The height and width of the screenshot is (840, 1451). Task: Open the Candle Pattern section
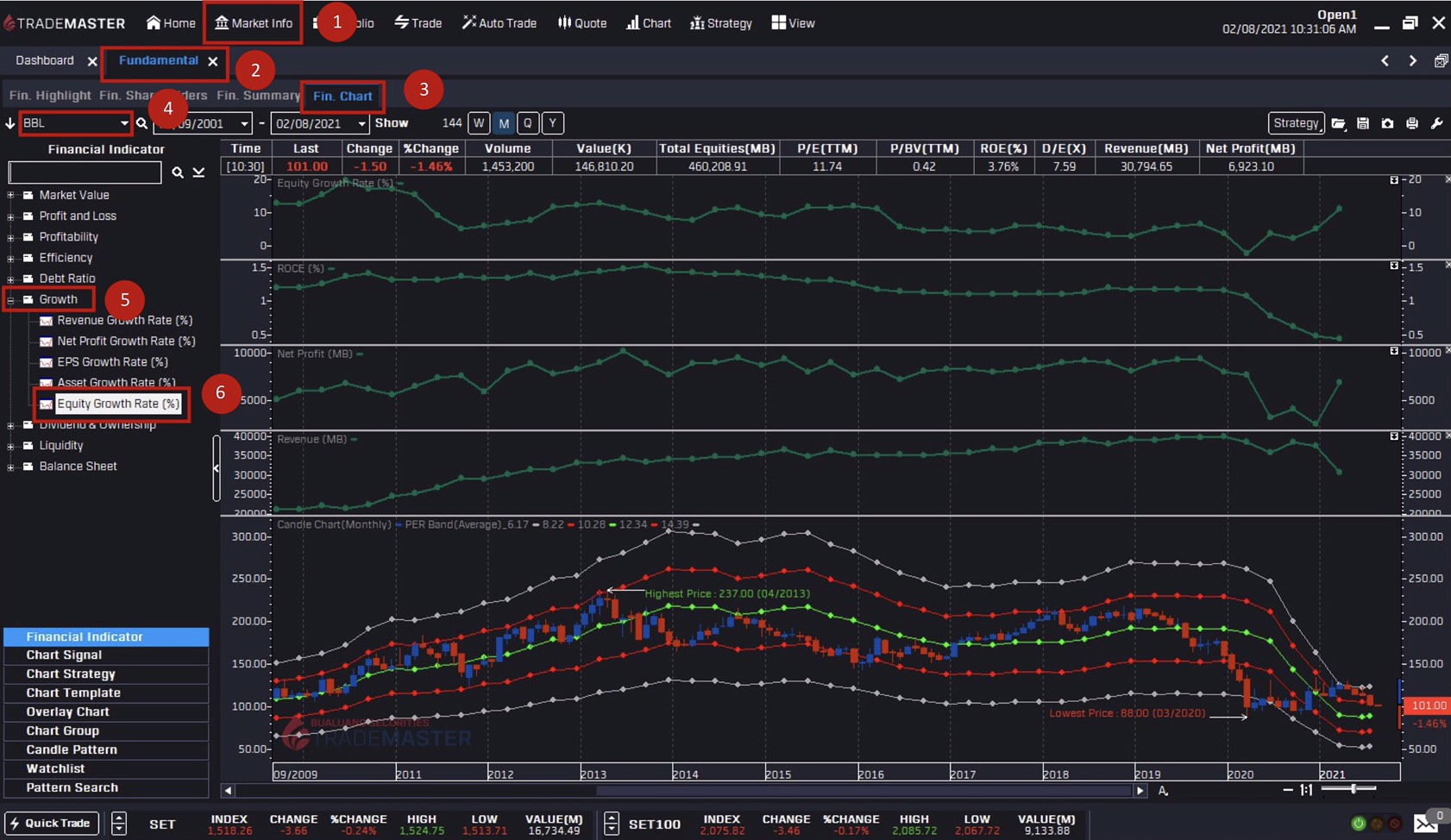point(106,750)
